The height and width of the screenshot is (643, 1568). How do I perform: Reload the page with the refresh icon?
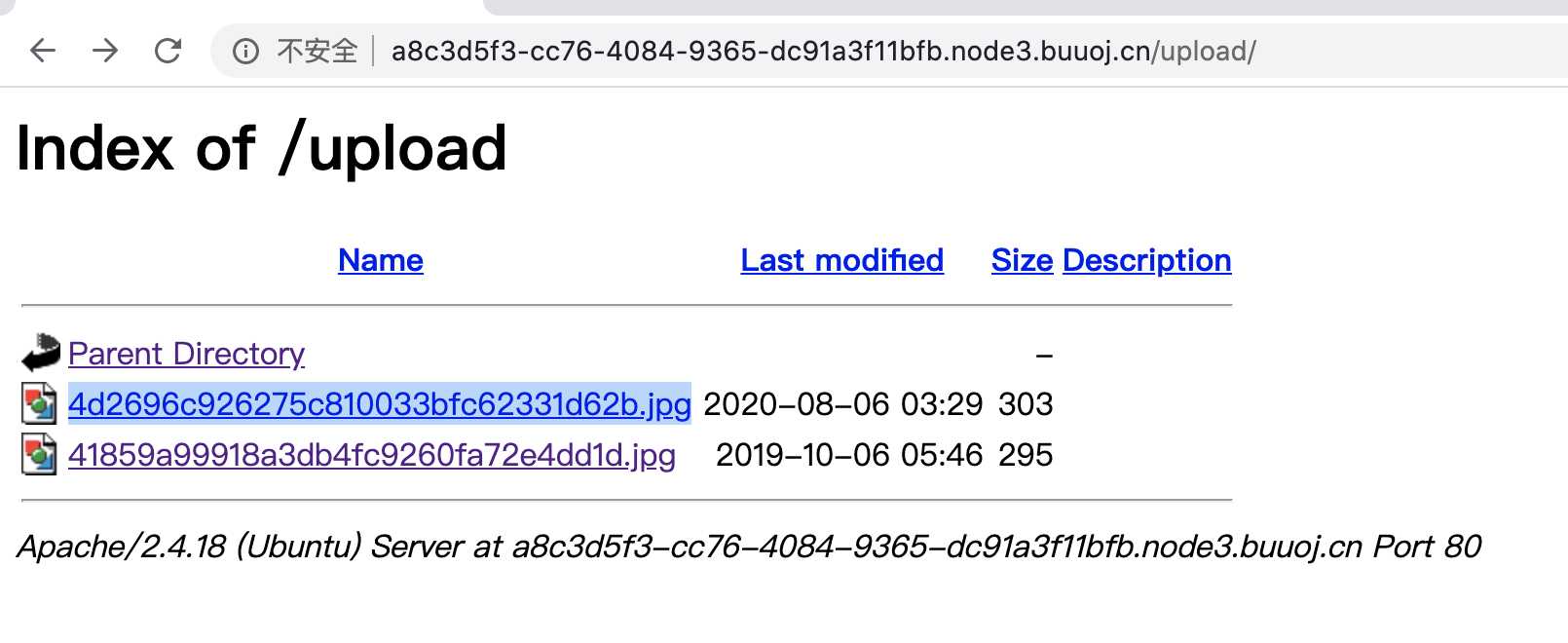pos(168,51)
